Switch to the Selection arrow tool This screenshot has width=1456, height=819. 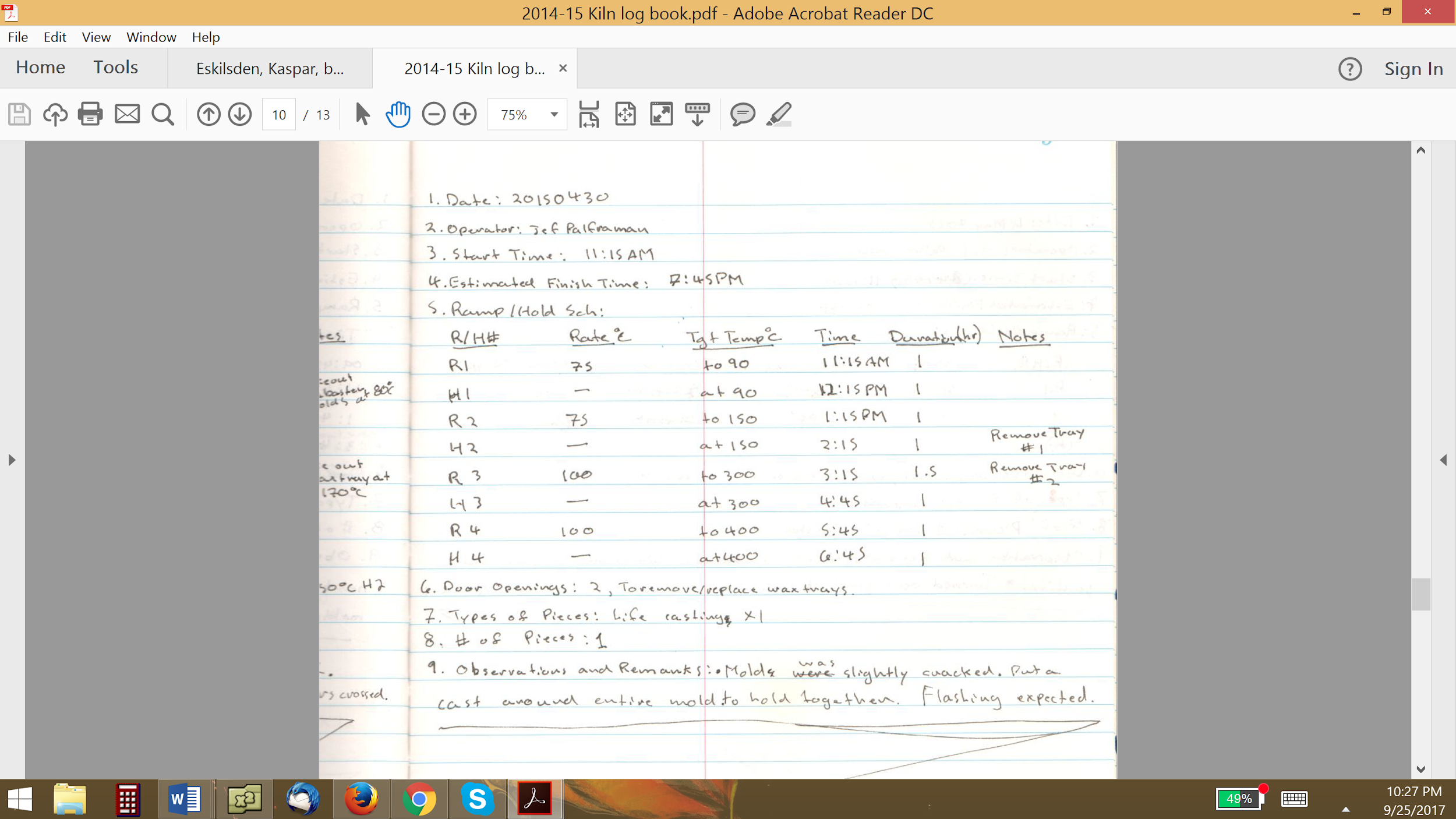362,114
